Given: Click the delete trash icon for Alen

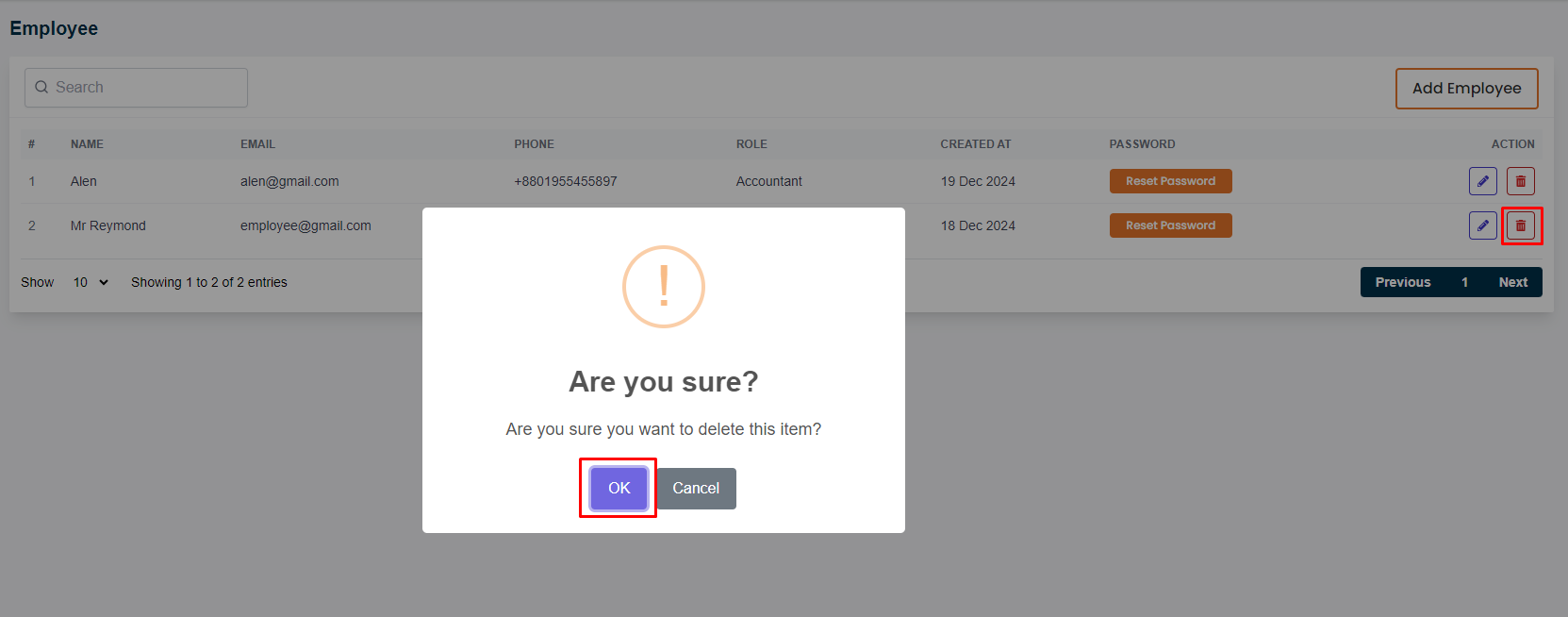Looking at the screenshot, I should point(1520,181).
